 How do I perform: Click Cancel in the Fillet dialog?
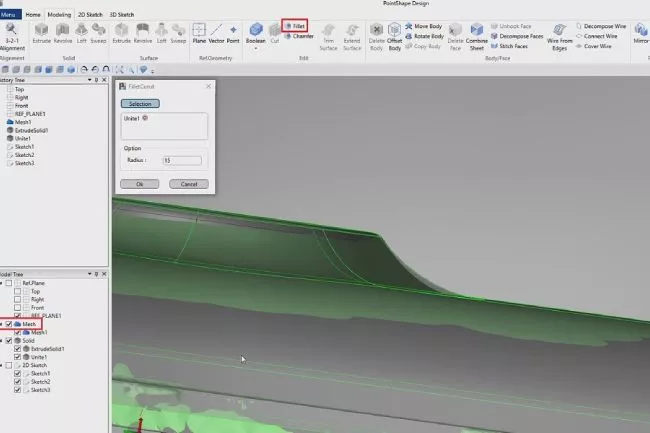click(182, 184)
